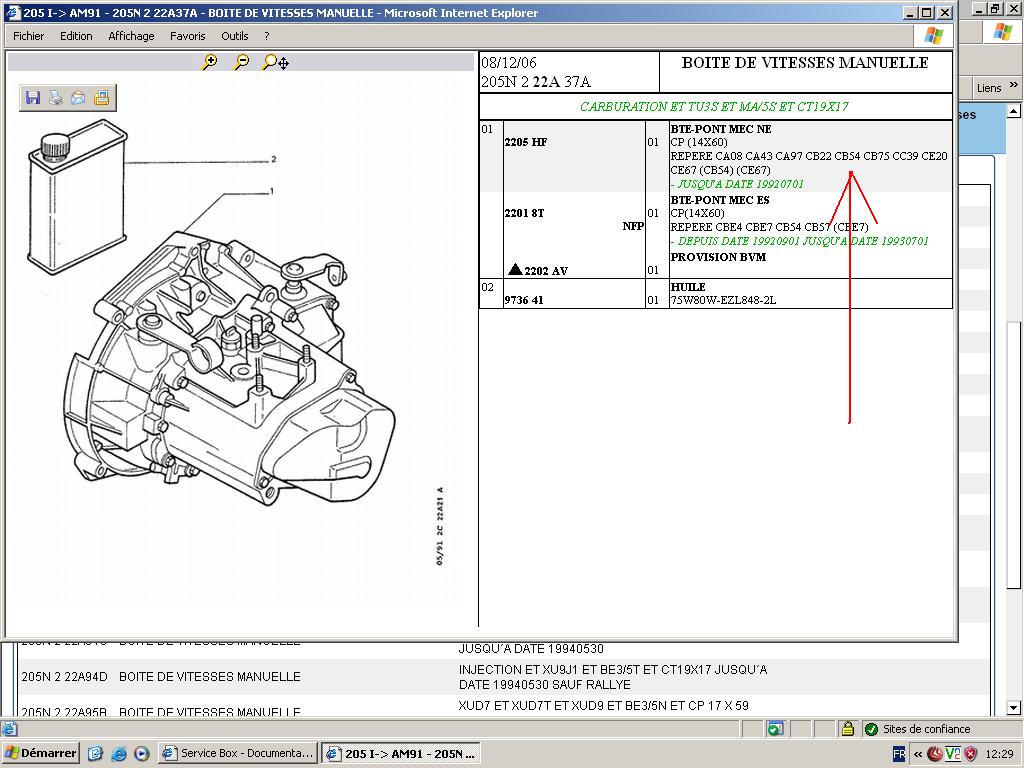1024x768 pixels.
Task: Click the popup blocker icon in status bar
Action: click(x=775, y=729)
